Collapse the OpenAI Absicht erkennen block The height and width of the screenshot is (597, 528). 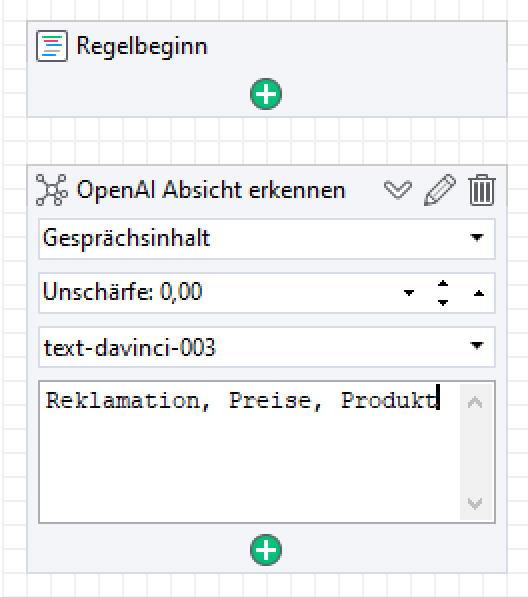[x=398, y=189]
